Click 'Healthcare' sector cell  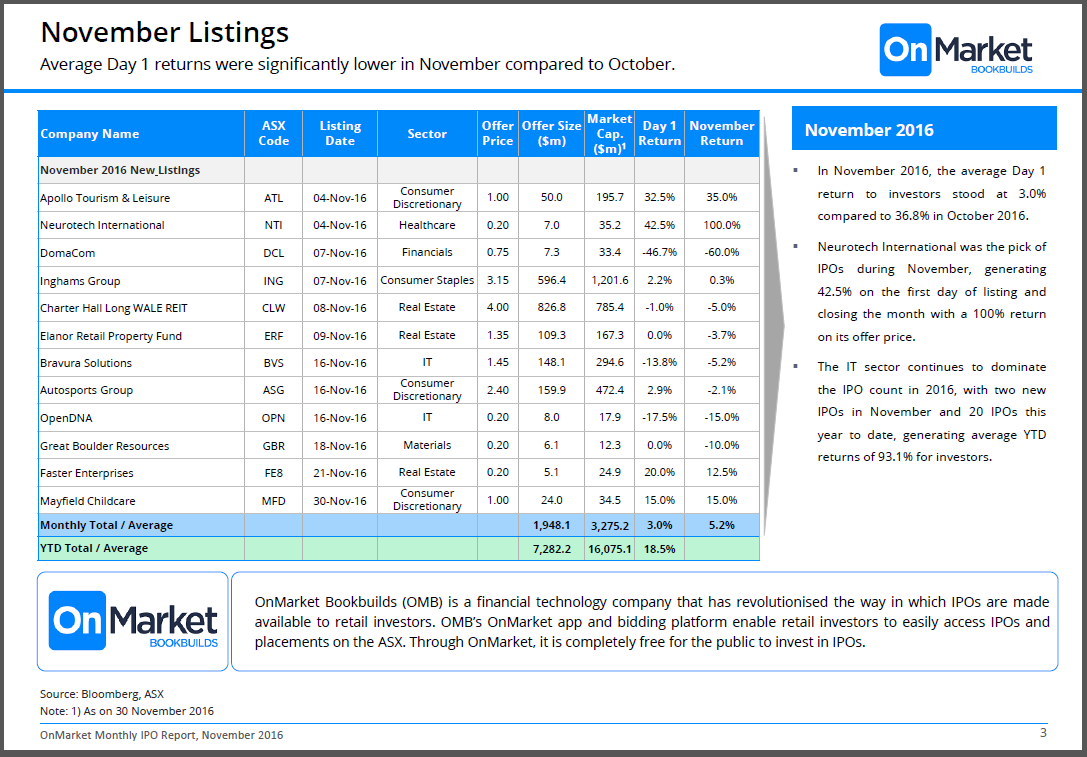427,225
